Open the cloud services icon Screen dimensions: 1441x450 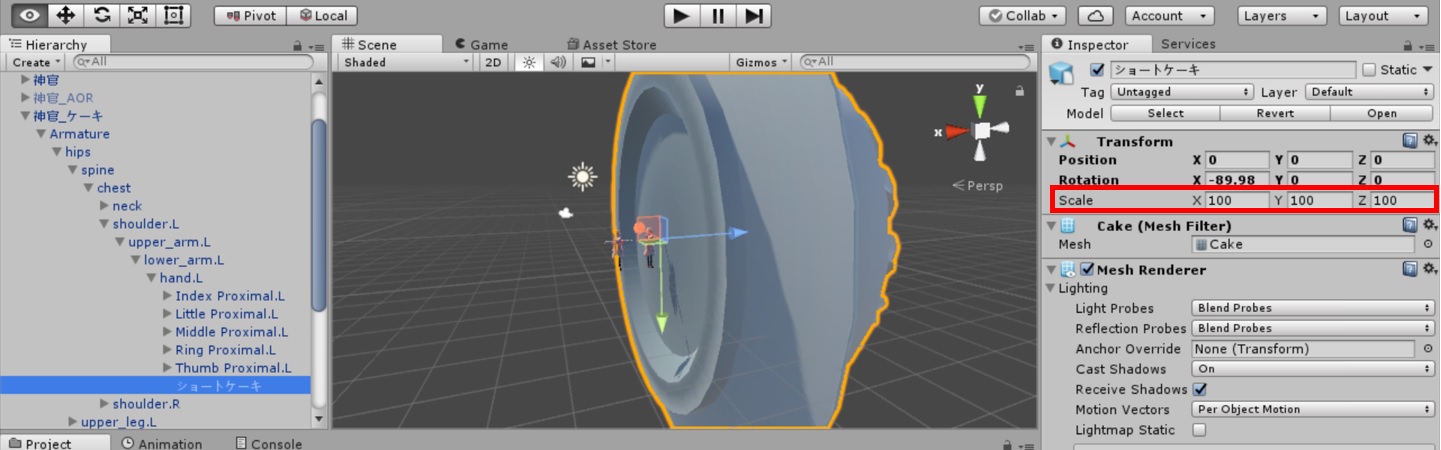click(x=1097, y=16)
